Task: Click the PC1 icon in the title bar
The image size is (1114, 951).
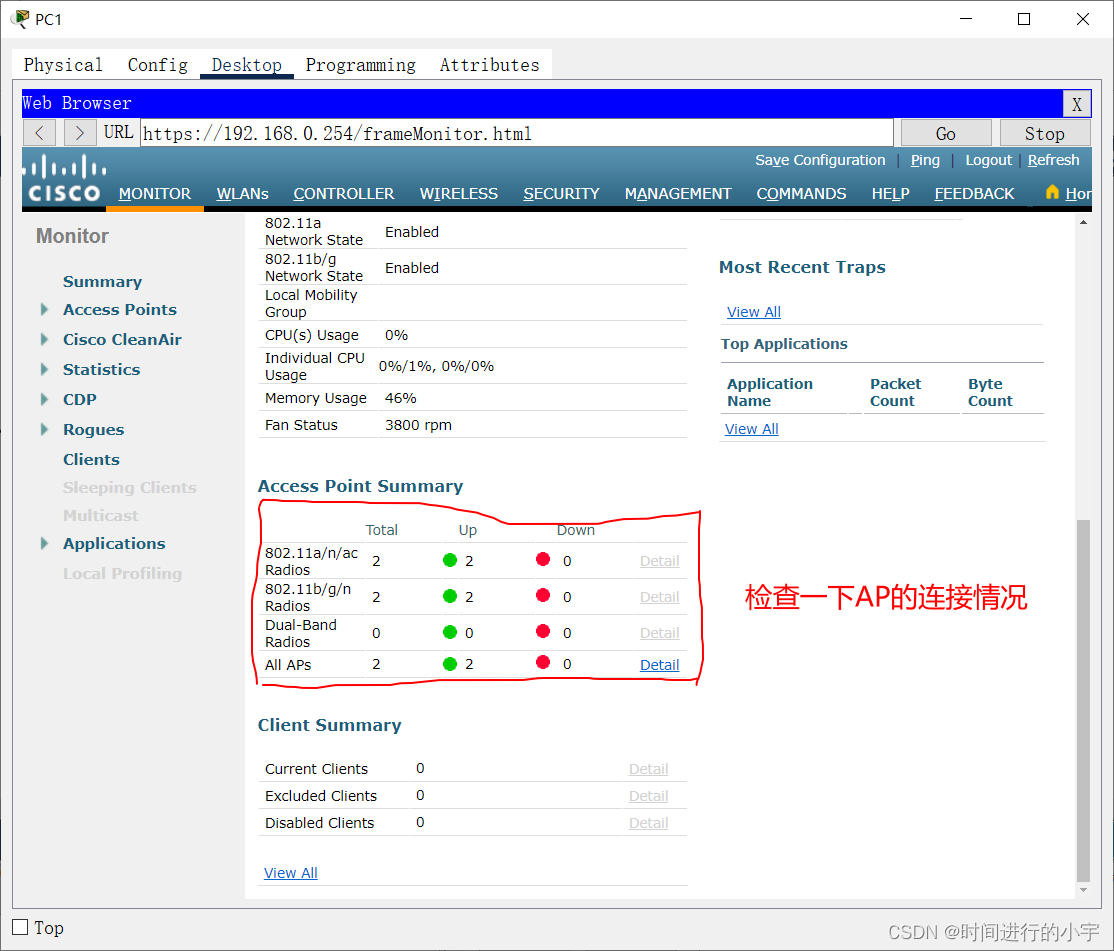Action: click(x=18, y=18)
